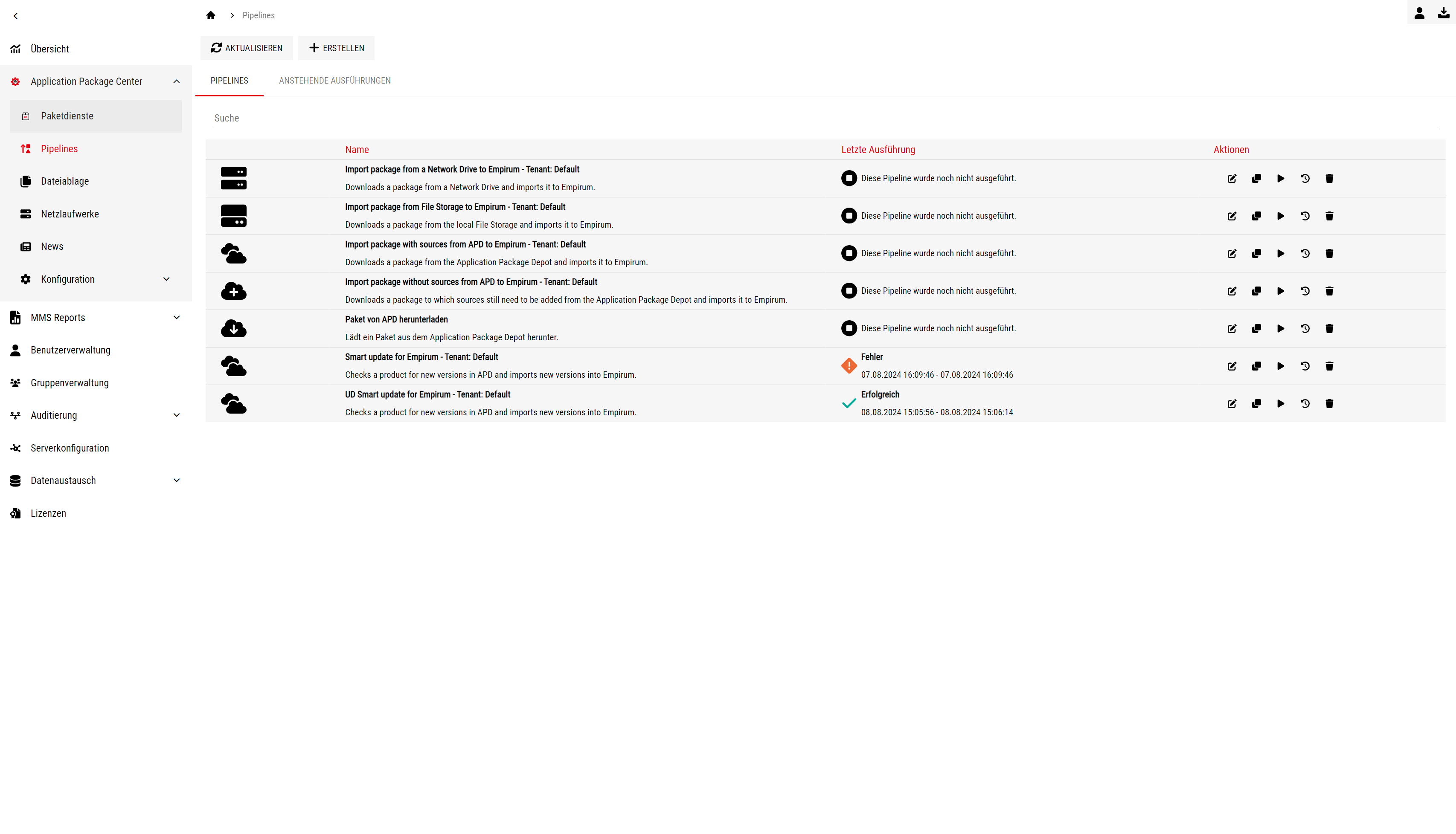The height and width of the screenshot is (834, 1456).
Task: Click the error status icon for Smart update
Action: pos(849,365)
